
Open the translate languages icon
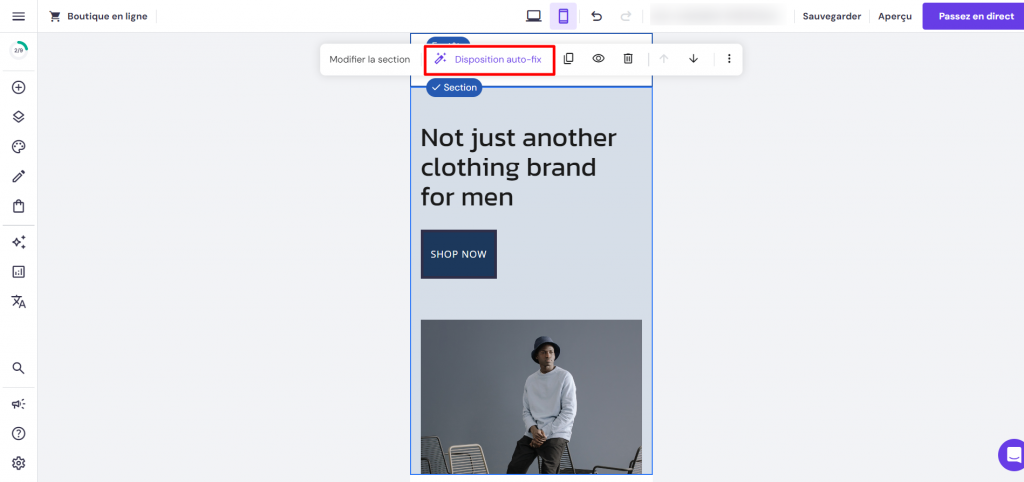pos(18,301)
